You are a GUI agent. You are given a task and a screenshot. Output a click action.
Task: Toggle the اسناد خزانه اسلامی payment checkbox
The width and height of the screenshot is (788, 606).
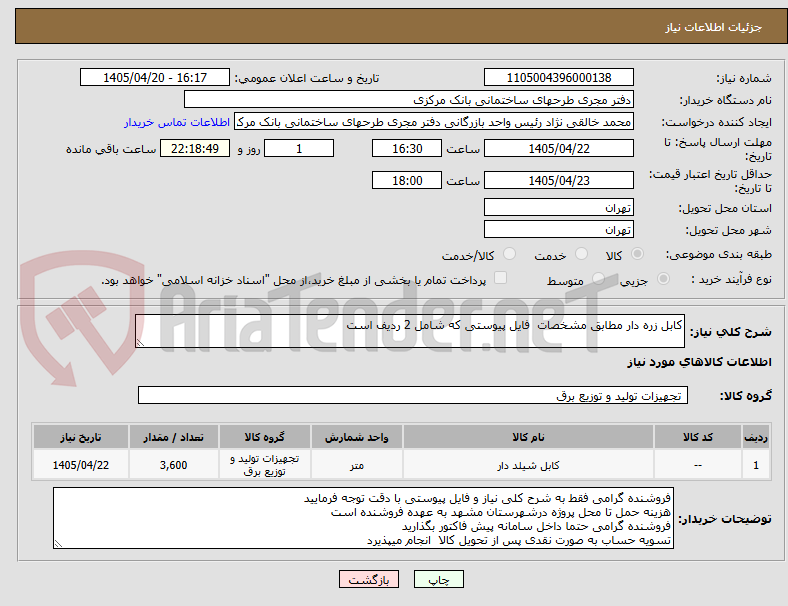[x=501, y=278]
